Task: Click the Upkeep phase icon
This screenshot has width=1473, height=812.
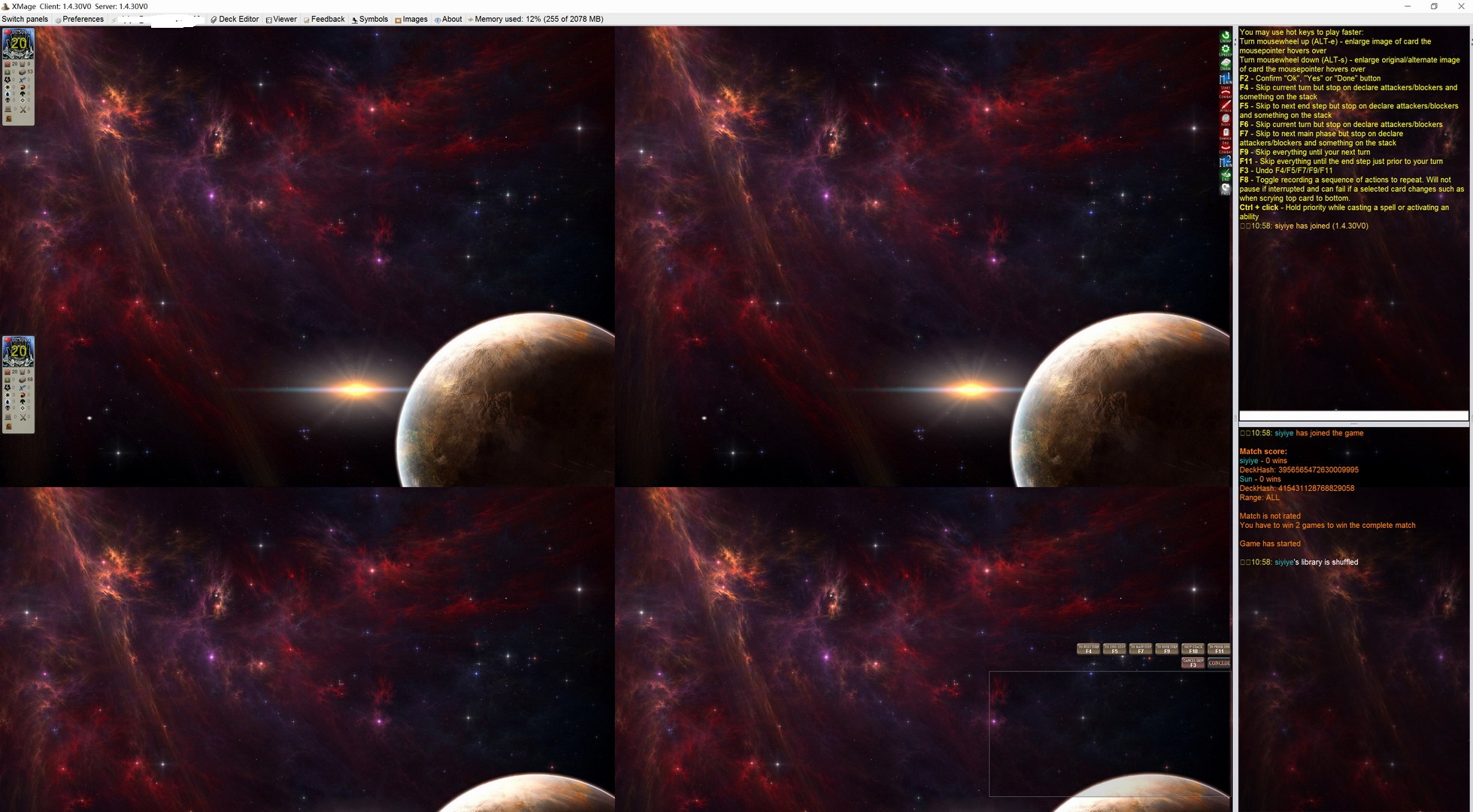Action: point(1226,51)
